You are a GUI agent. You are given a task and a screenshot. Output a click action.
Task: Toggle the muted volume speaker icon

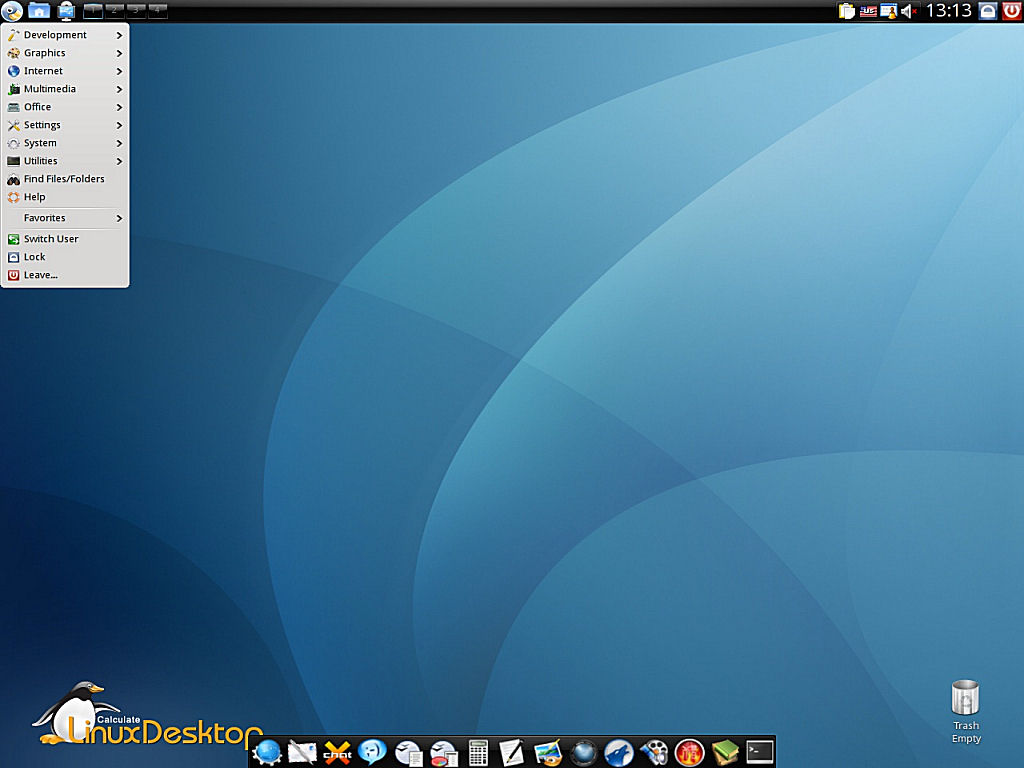pos(909,11)
